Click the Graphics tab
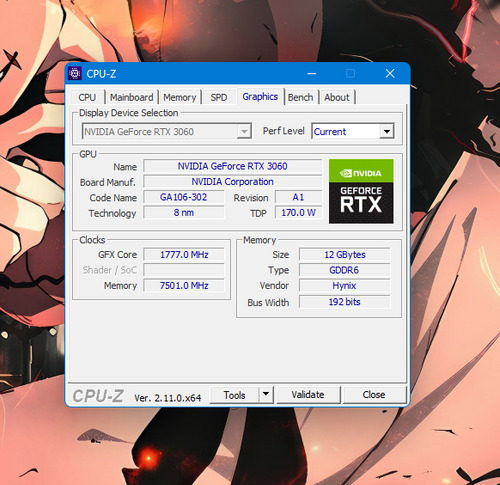500x485 pixels. [260, 97]
